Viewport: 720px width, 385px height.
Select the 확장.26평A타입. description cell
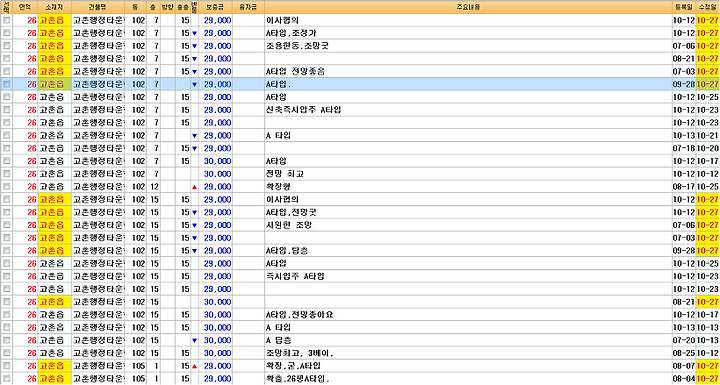click(x=468, y=379)
